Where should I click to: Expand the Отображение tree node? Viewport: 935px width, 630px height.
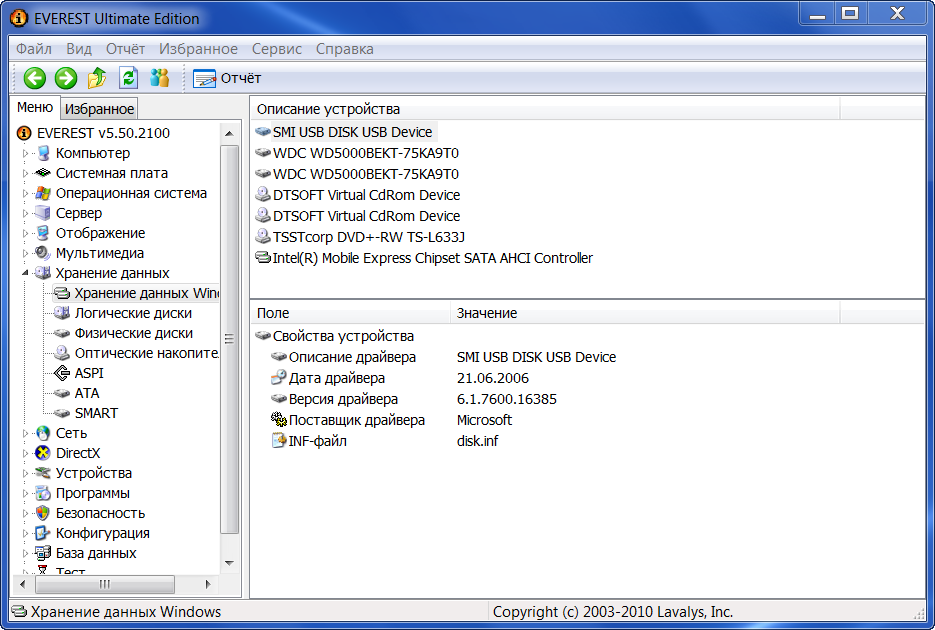tap(25, 233)
